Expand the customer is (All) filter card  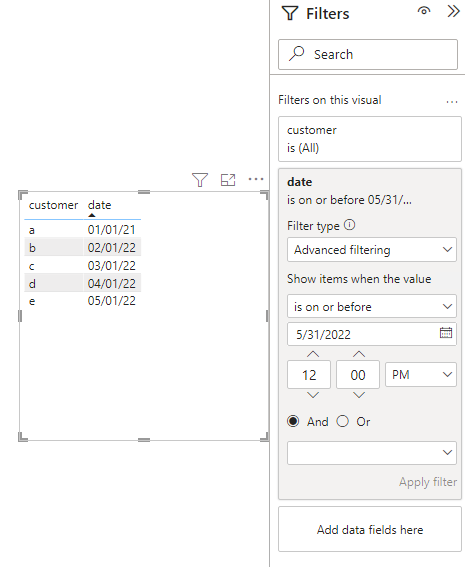pos(370,139)
